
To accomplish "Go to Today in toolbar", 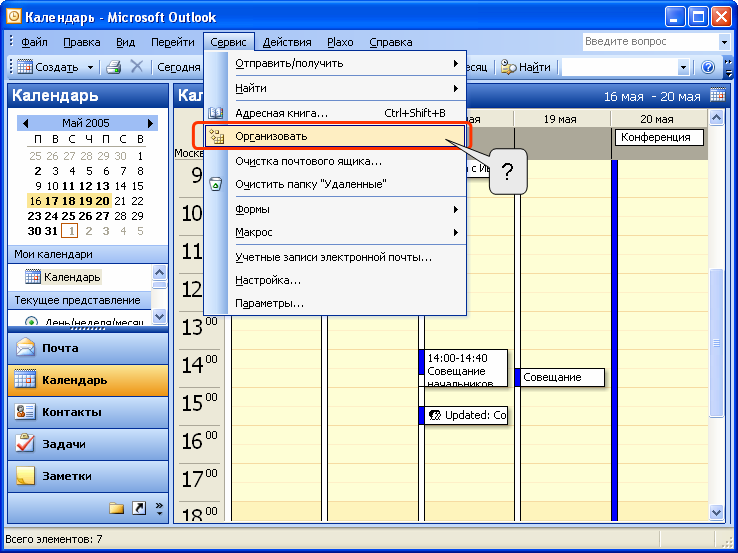I will pos(178,67).
